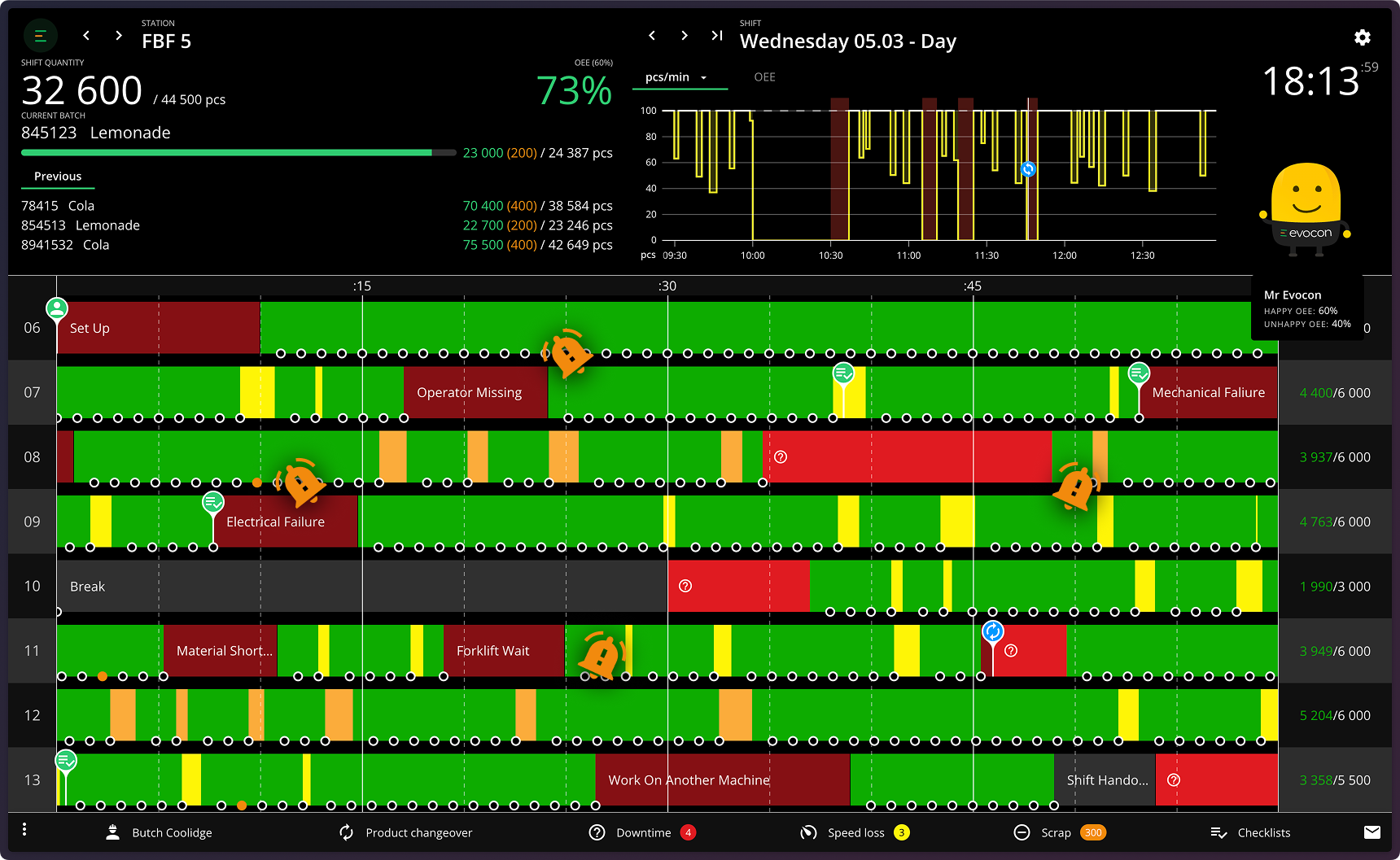The width and height of the screenshot is (1400, 860).
Task: Go to the next station
Action: 119,36
